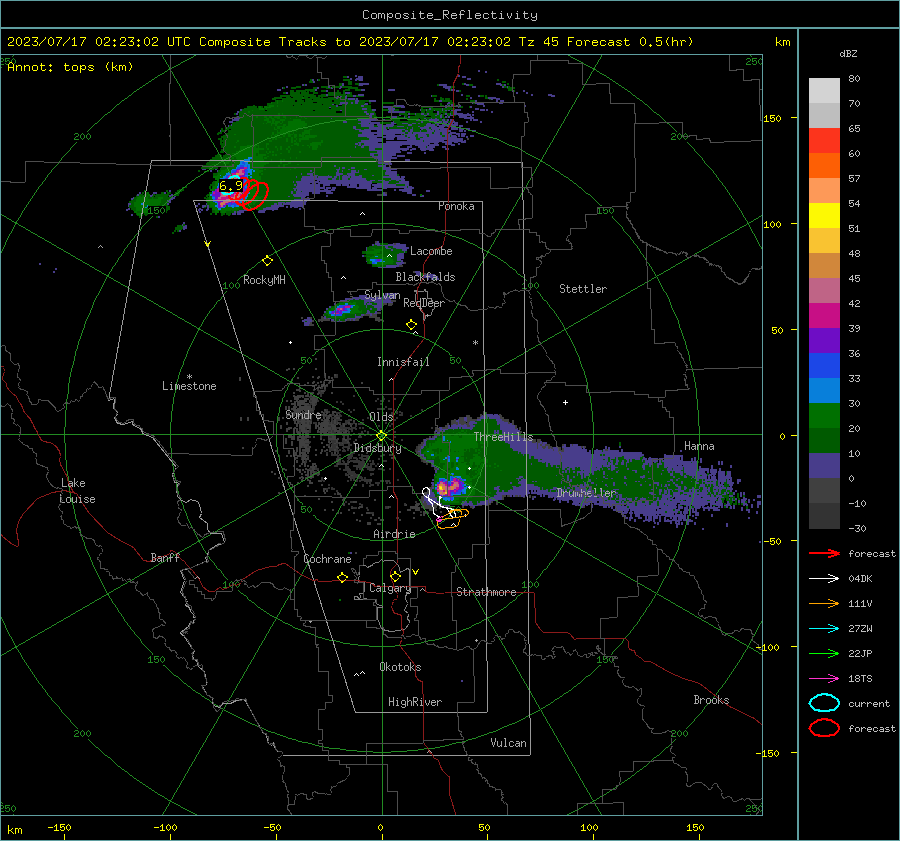Click the Hanna city label
This screenshot has height=841, width=900.
(699, 446)
